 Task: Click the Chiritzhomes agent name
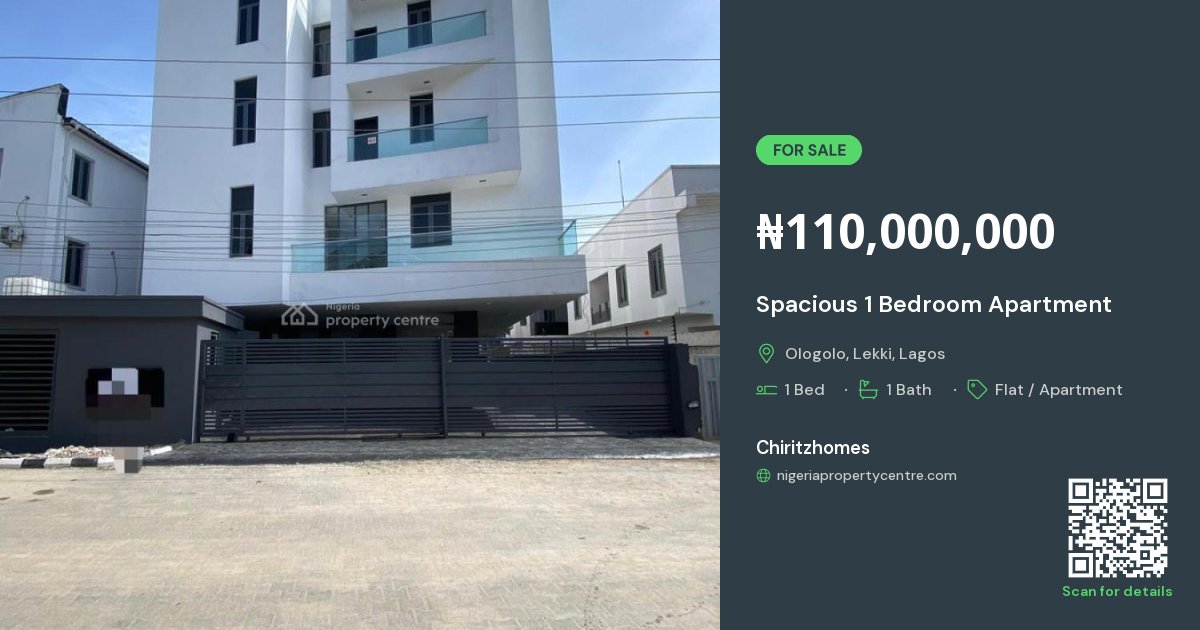point(813,448)
